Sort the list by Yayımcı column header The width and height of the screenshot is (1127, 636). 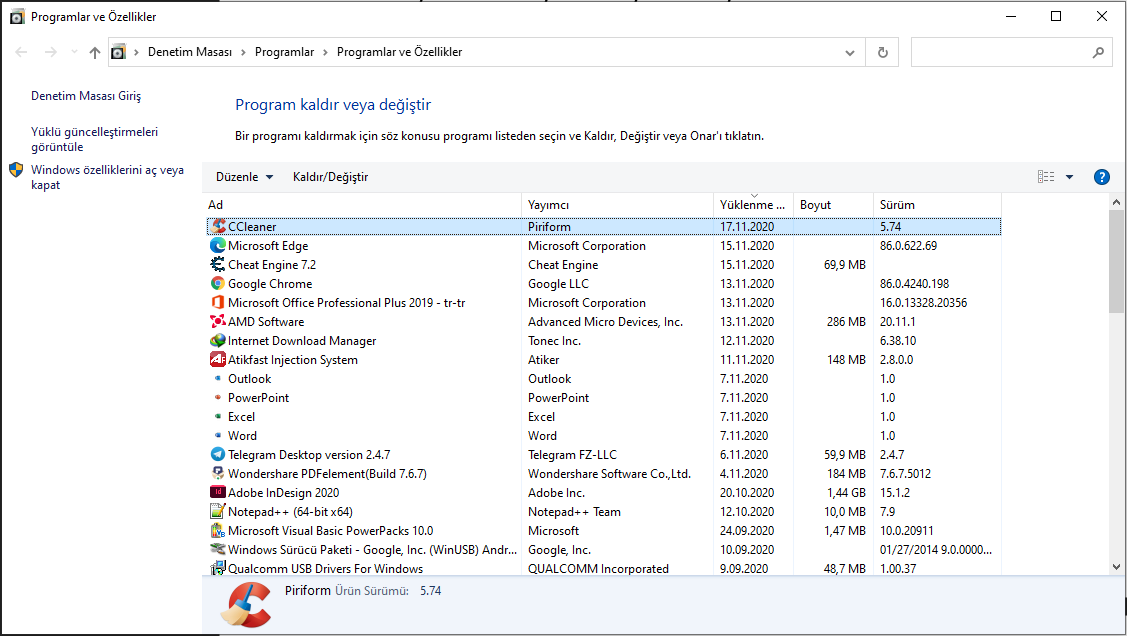click(548, 205)
